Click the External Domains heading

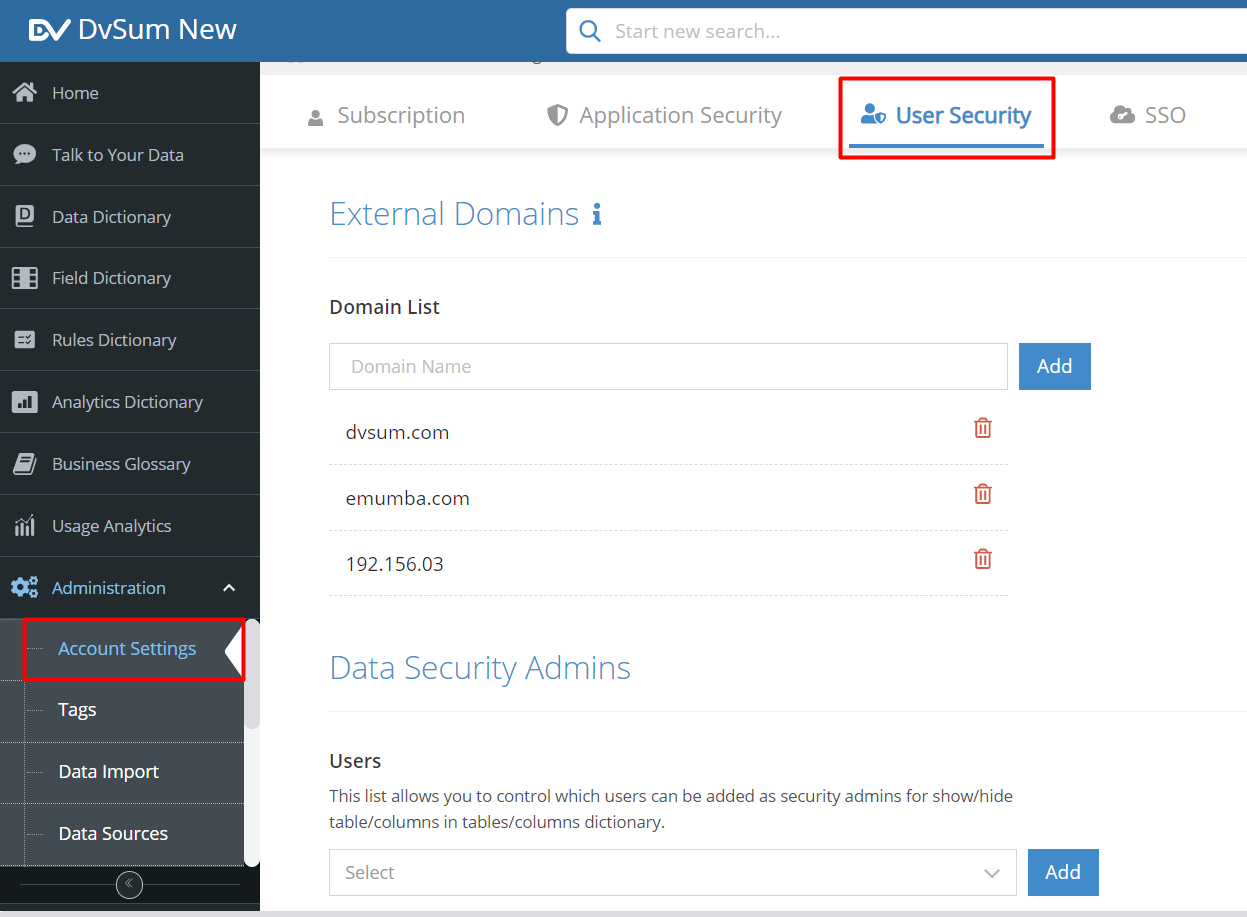coord(454,214)
